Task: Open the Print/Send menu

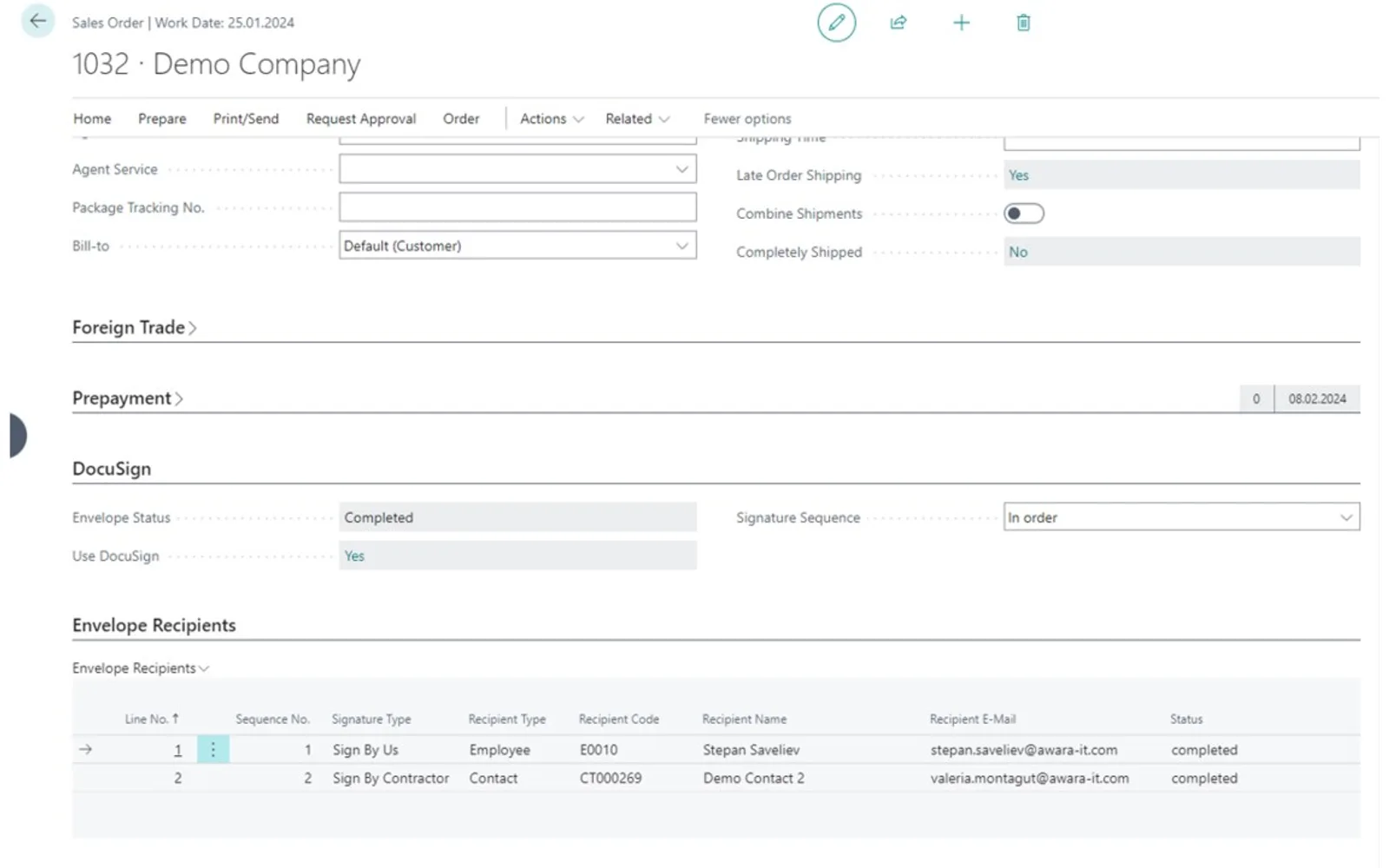Action: [x=246, y=119]
